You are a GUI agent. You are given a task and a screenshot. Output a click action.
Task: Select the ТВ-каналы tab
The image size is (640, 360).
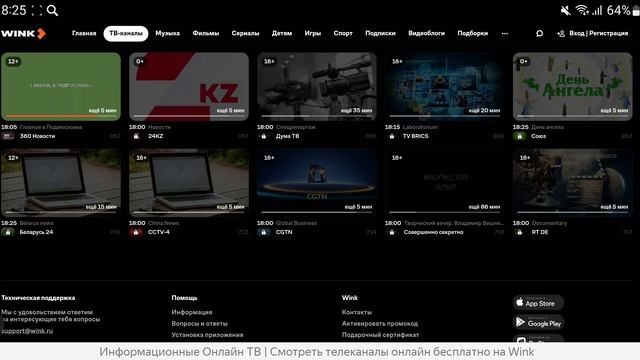[126, 33]
